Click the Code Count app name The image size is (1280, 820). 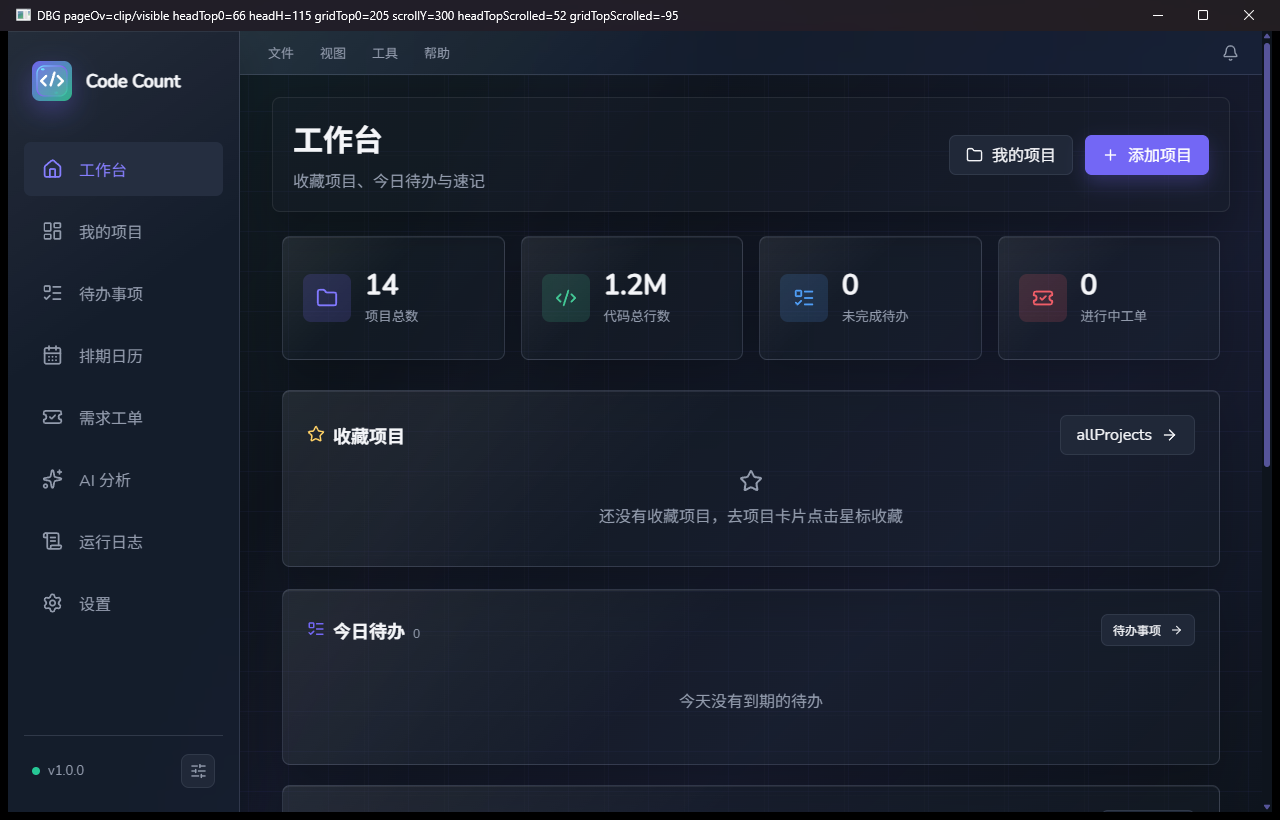click(133, 81)
